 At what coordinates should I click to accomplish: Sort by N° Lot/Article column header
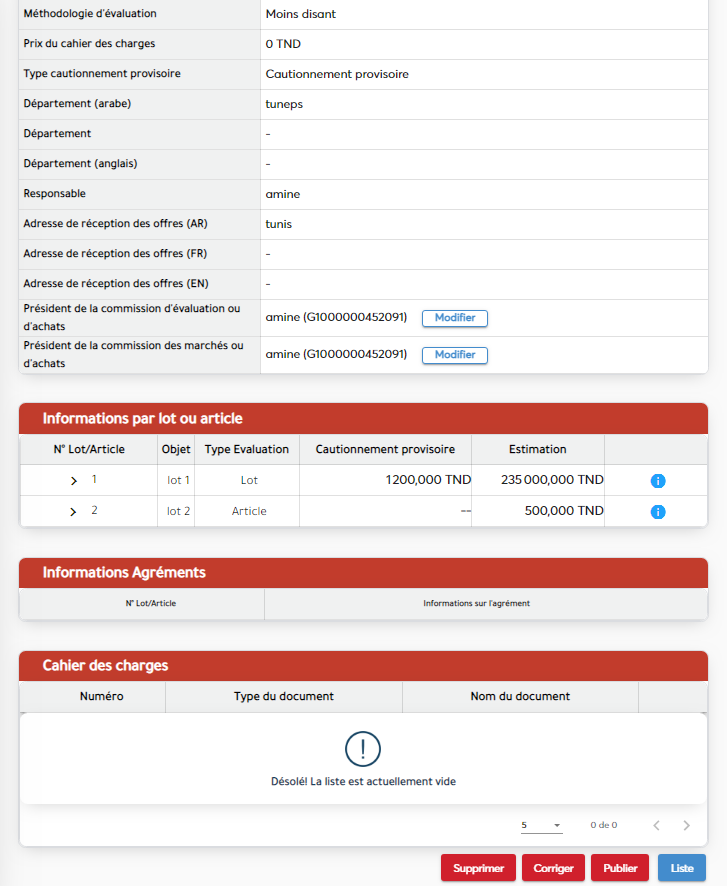pyautogui.click(x=89, y=450)
